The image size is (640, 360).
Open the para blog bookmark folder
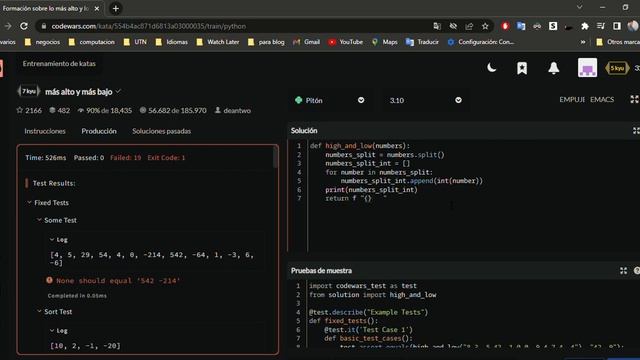(x=266, y=42)
